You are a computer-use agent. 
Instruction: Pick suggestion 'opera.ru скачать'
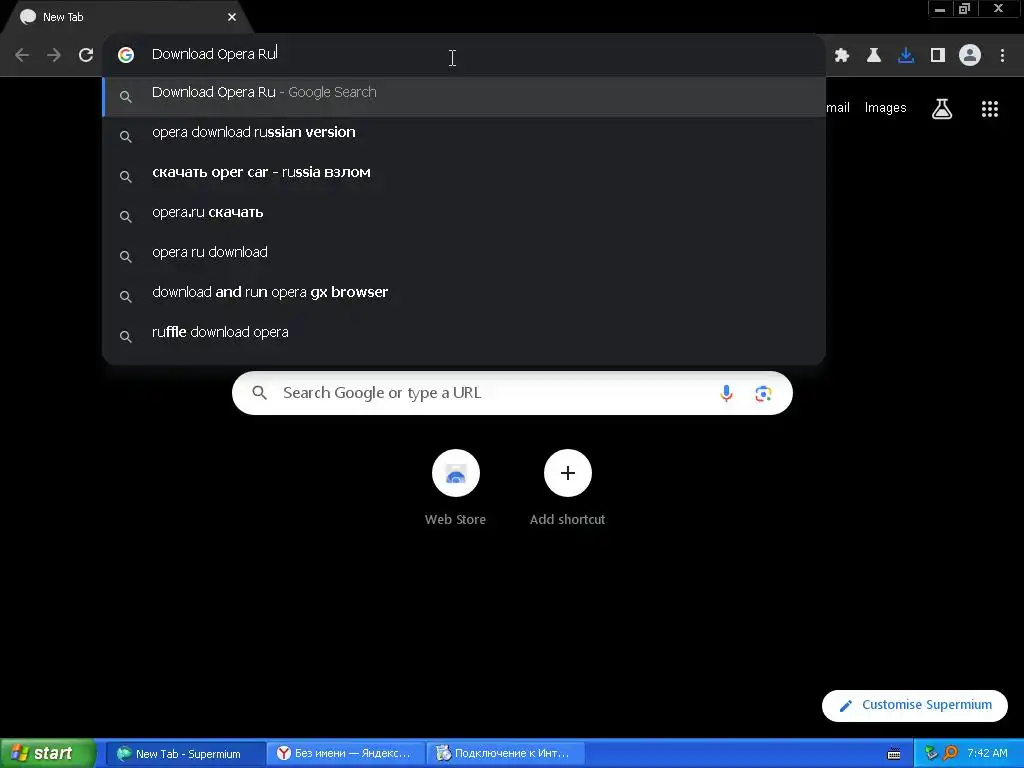tap(464, 212)
